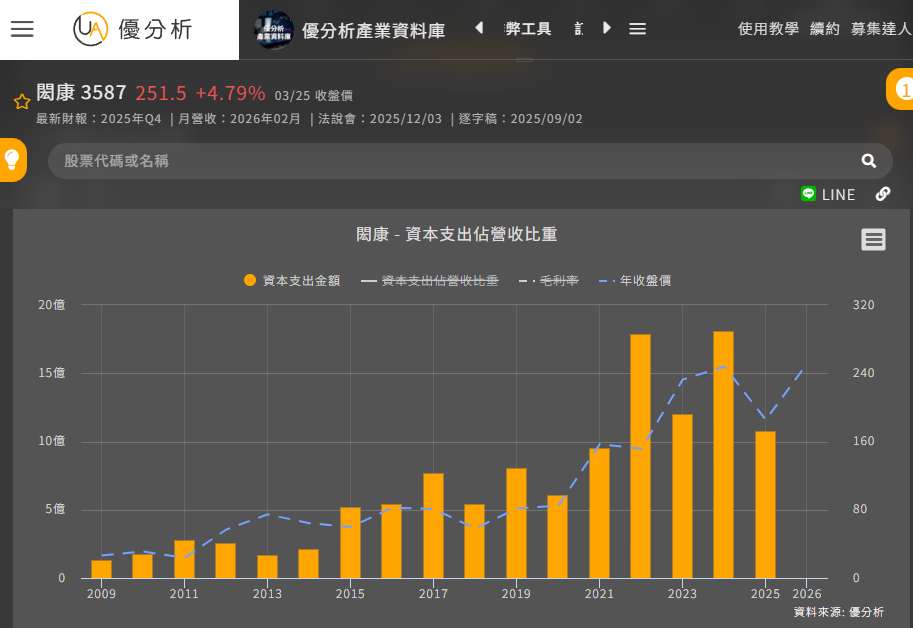Copy the page link with the chain icon
Image resolution: width=913 pixels, height=628 pixels.
pyautogui.click(x=883, y=194)
